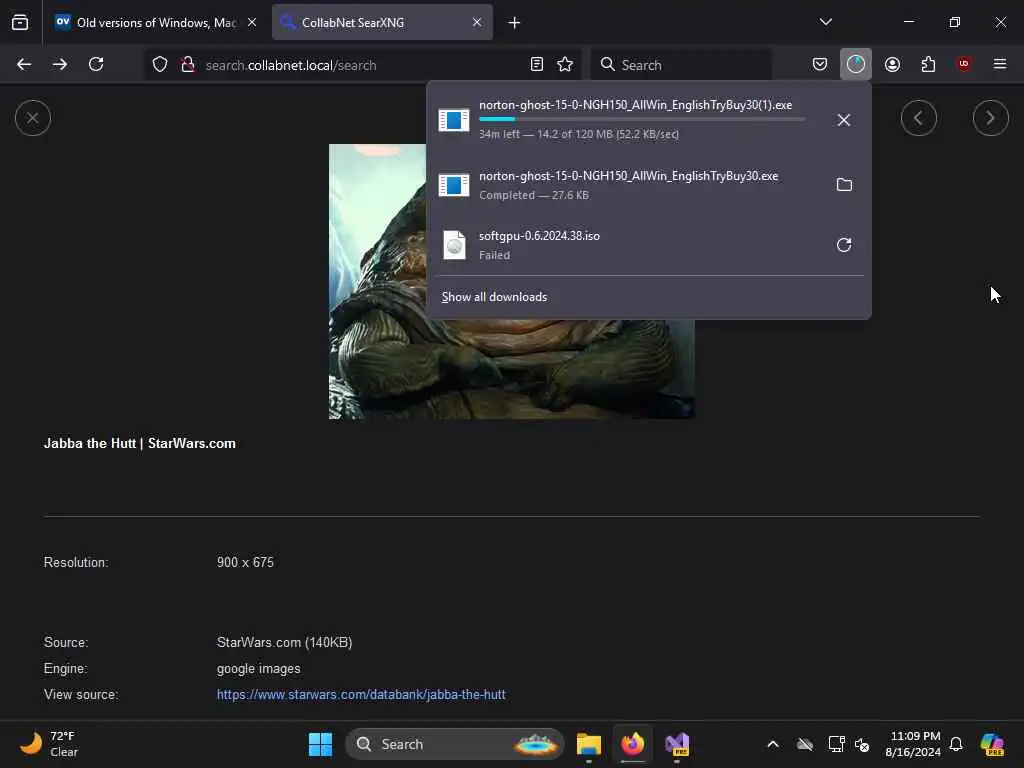Select the StarWars.com (140KB) source text

tap(285, 643)
